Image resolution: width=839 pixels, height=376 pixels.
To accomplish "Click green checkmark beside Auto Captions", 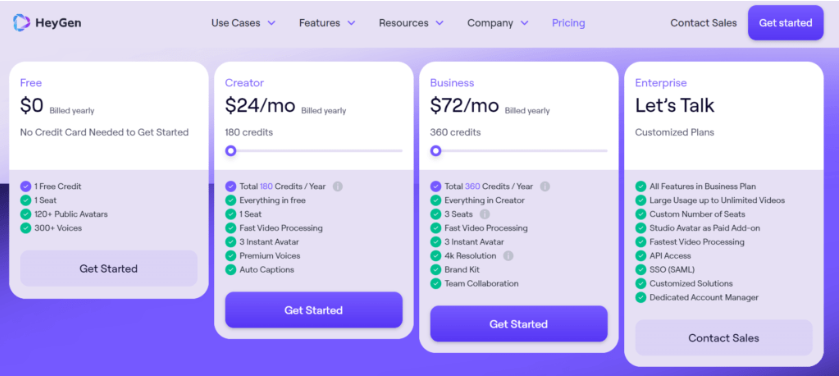I will tap(231, 270).
